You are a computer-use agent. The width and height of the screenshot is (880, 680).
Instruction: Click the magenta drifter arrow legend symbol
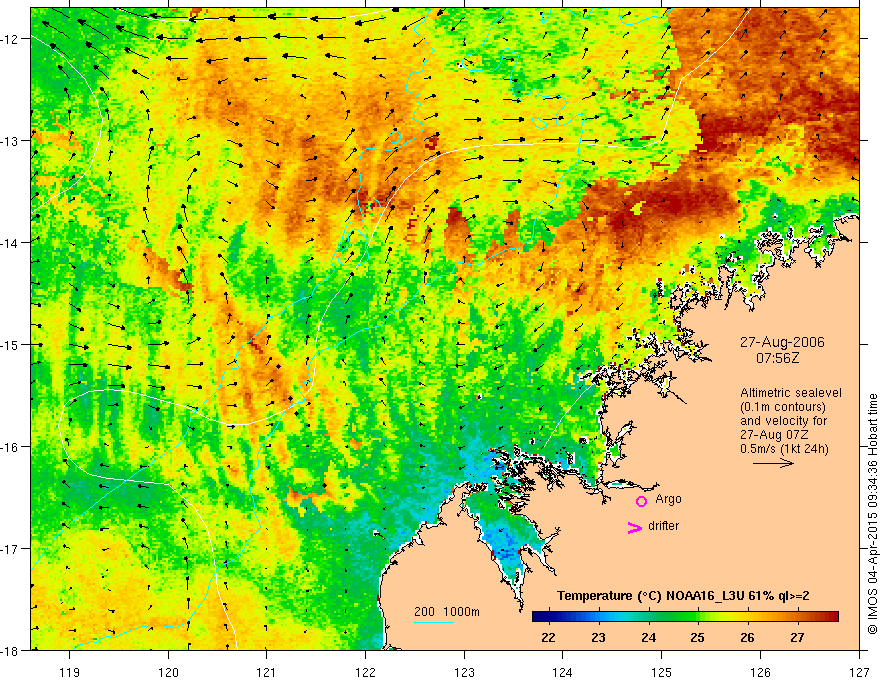[634, 527]
